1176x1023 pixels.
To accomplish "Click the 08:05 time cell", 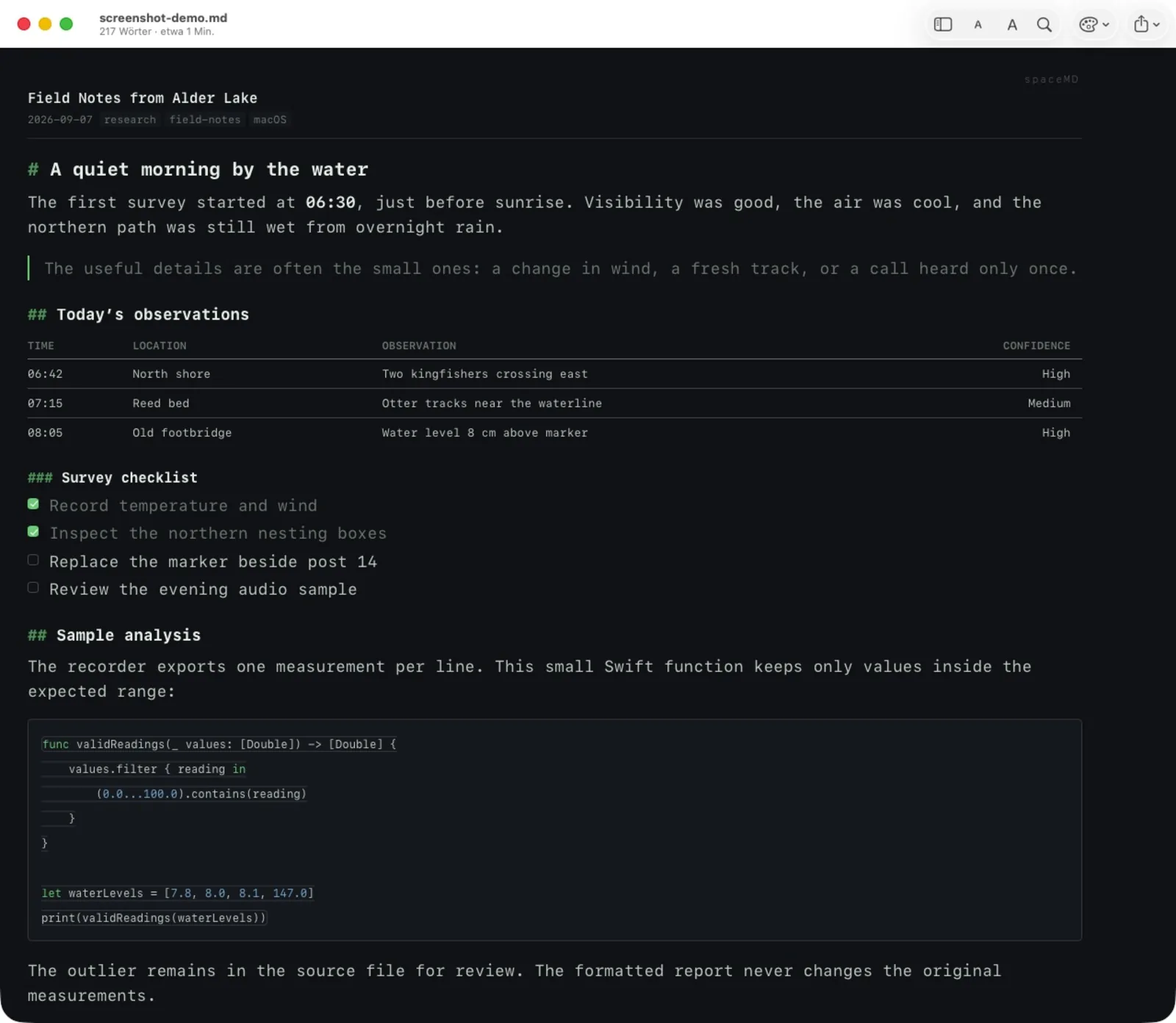I will (x=46, y=433).
